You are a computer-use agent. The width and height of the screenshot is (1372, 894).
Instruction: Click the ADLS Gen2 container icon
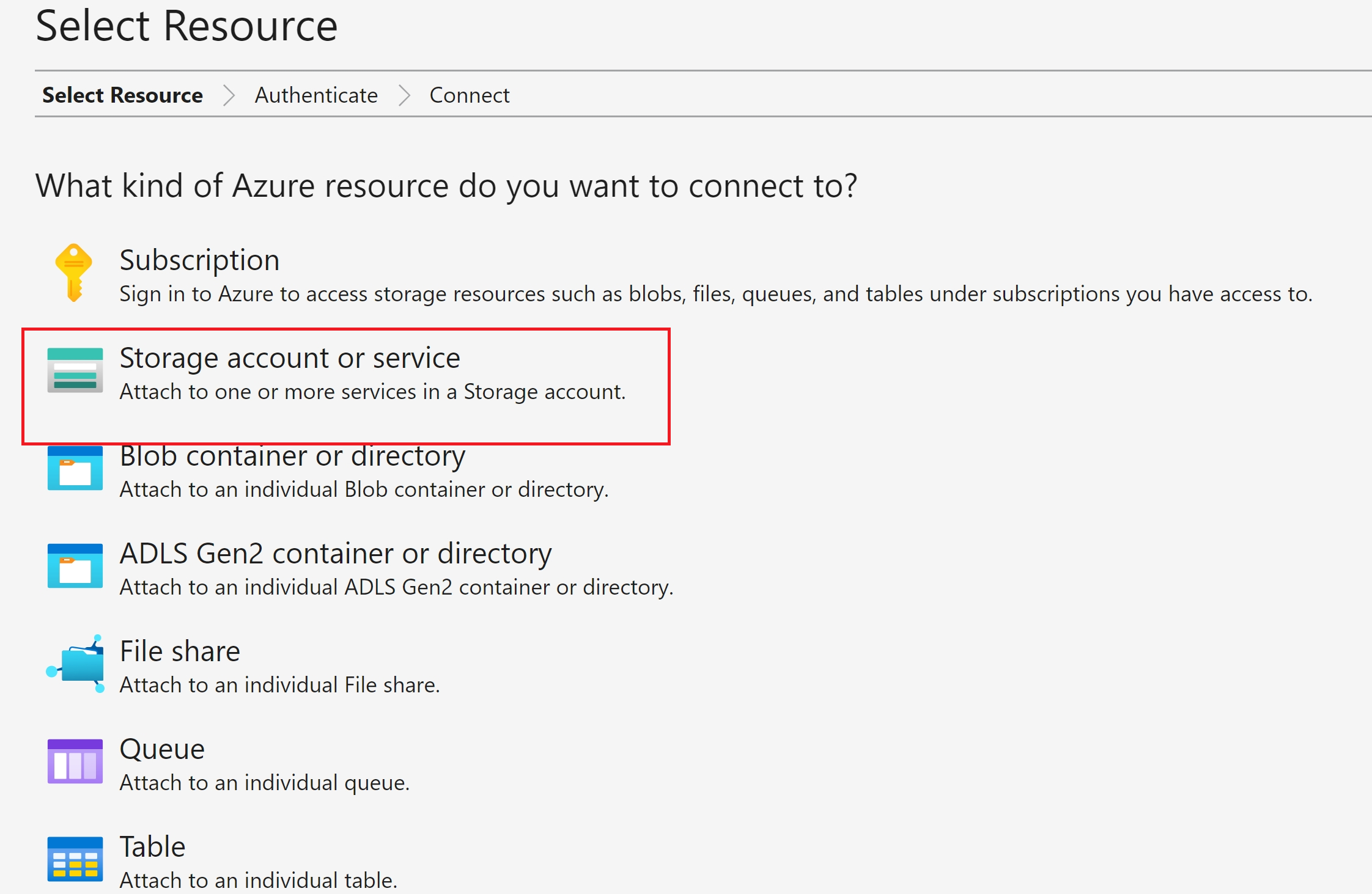(x=75, y=566)
